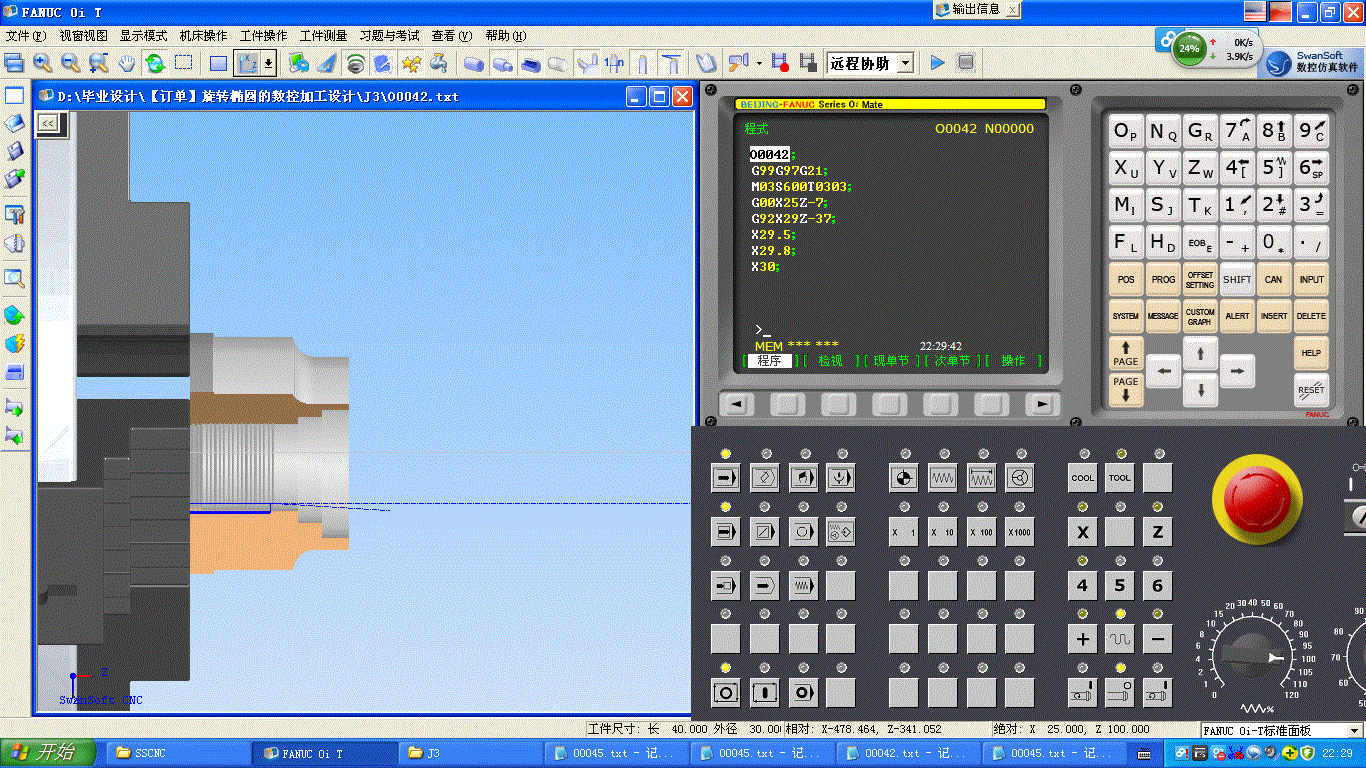Click the cursor down arrow key

click(x=1200, y=389)
